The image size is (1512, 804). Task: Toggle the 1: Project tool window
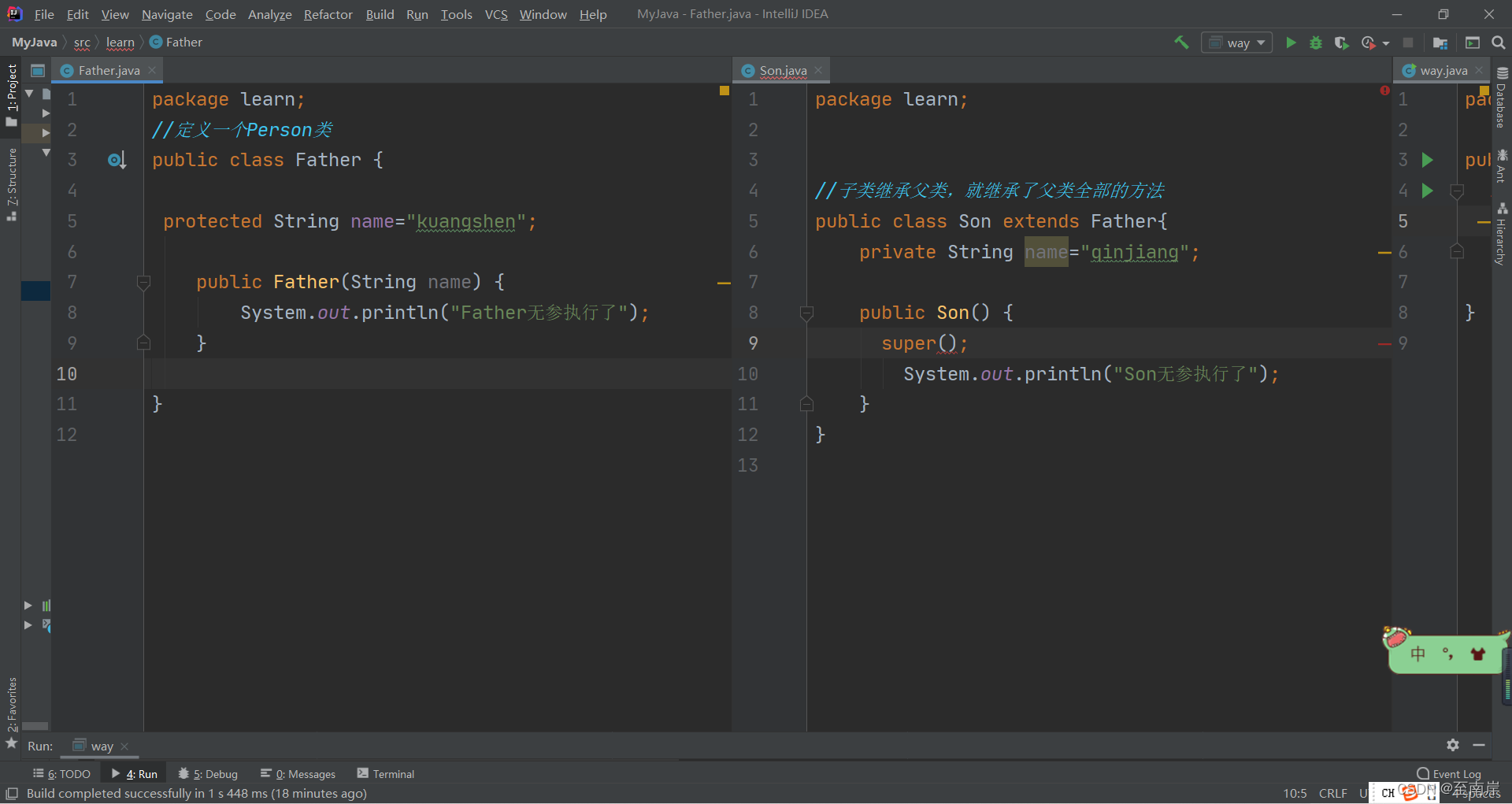pos(11,94)
